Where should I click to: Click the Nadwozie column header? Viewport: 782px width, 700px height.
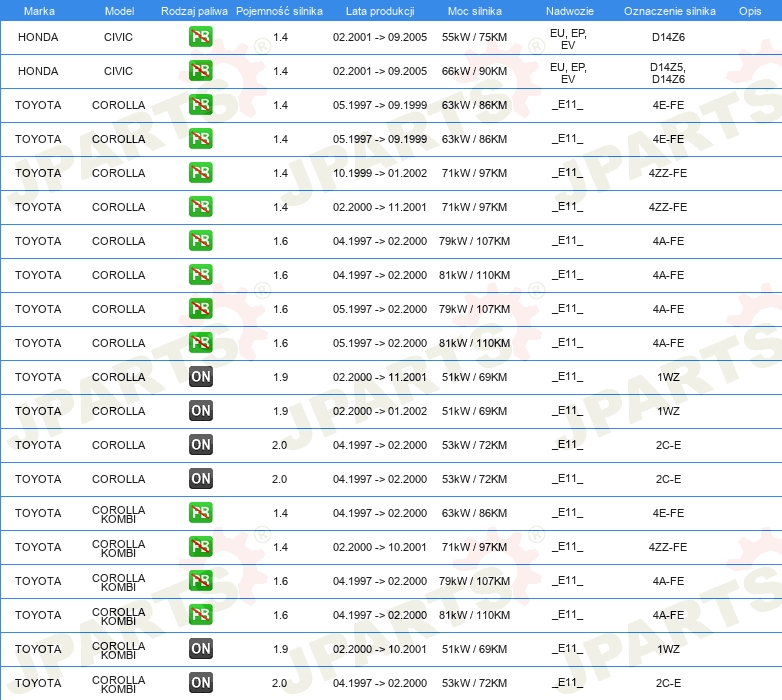click(570, 11)
